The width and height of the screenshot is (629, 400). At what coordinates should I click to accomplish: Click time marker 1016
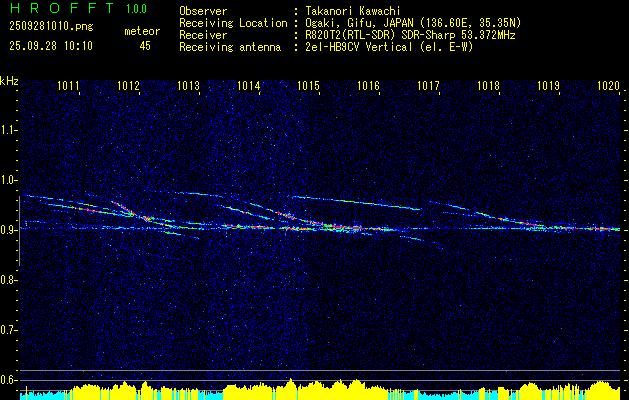(x=368, y=85)
